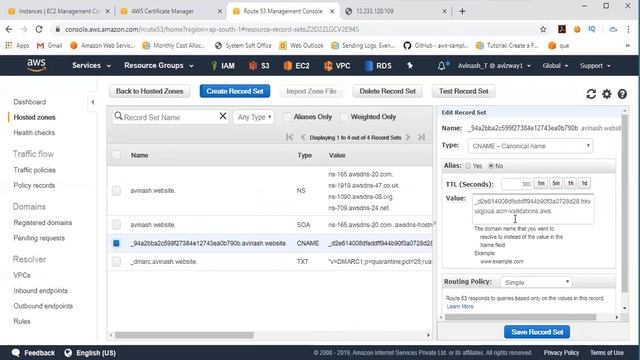
Task: Click the Value text area
Action: (533, 209)
